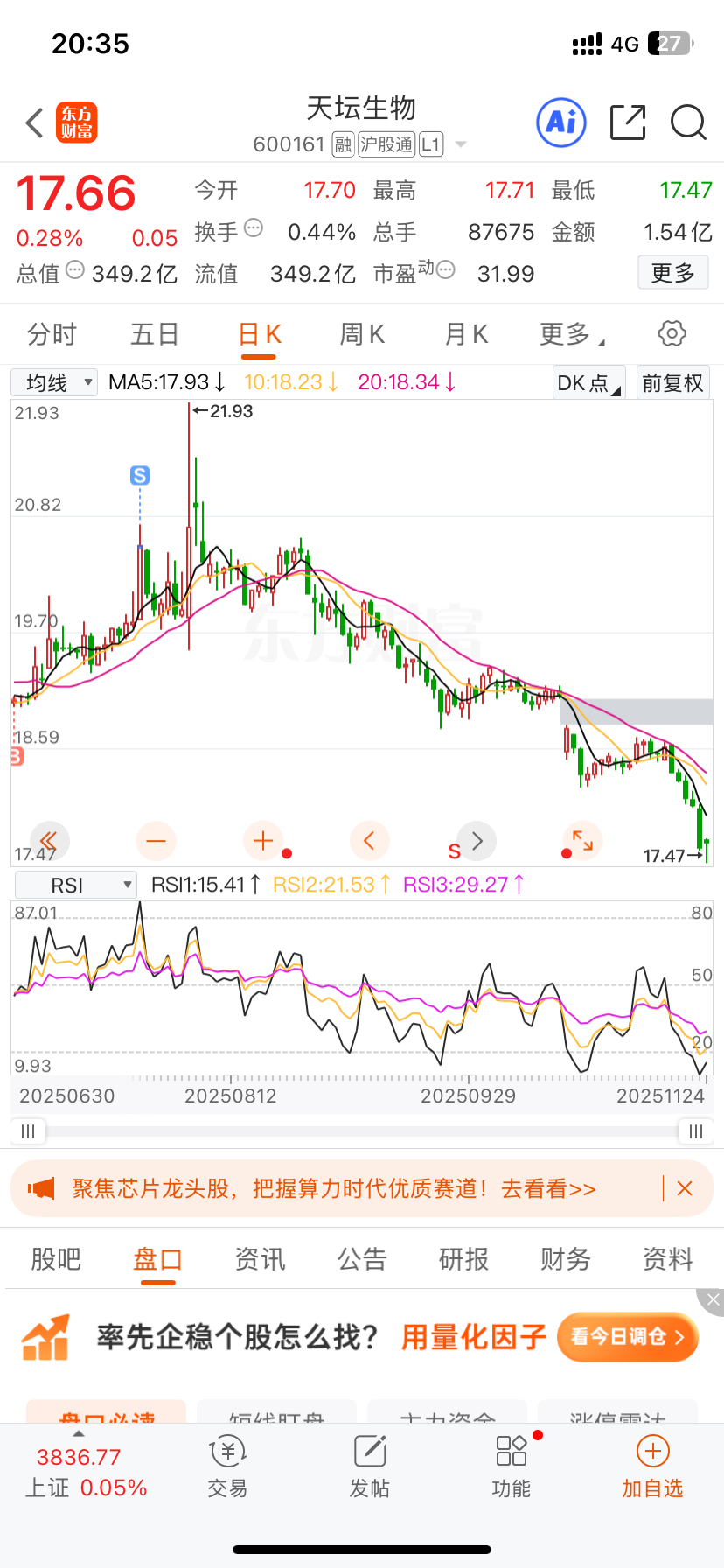Tap the back arrow icon

(34, 123)
